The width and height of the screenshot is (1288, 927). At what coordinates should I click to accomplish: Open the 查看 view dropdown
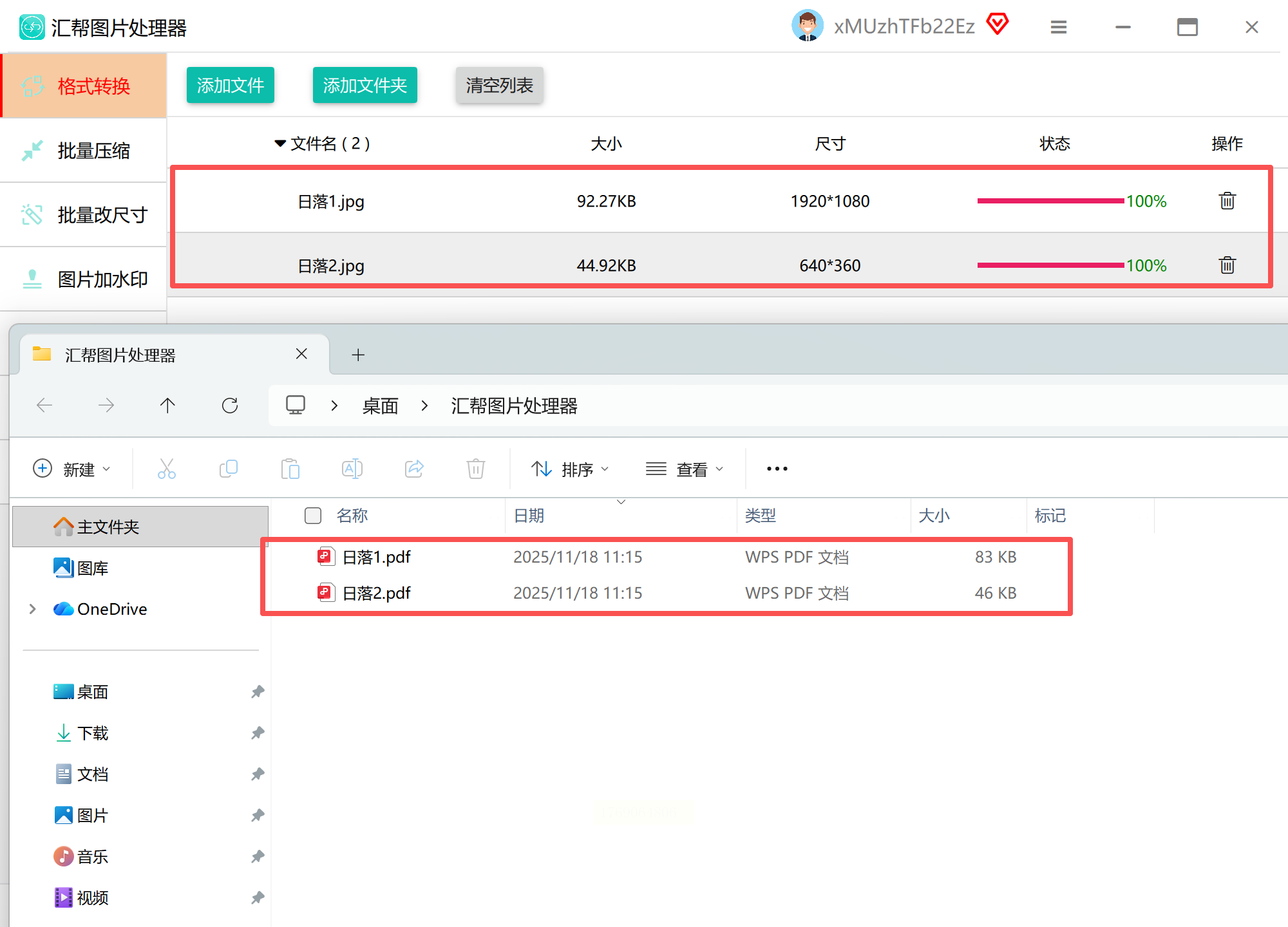click(685, 469)
